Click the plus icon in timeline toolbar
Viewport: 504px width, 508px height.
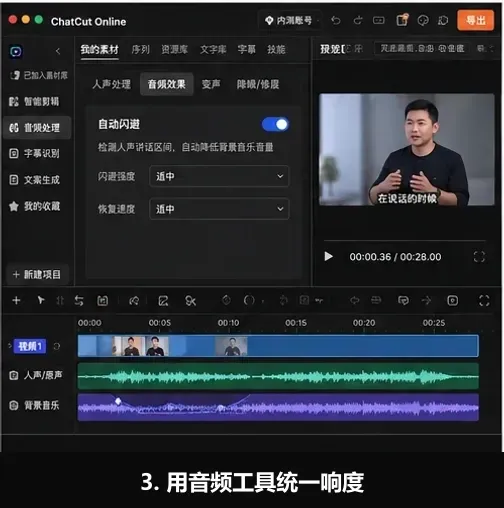(16, 300)
